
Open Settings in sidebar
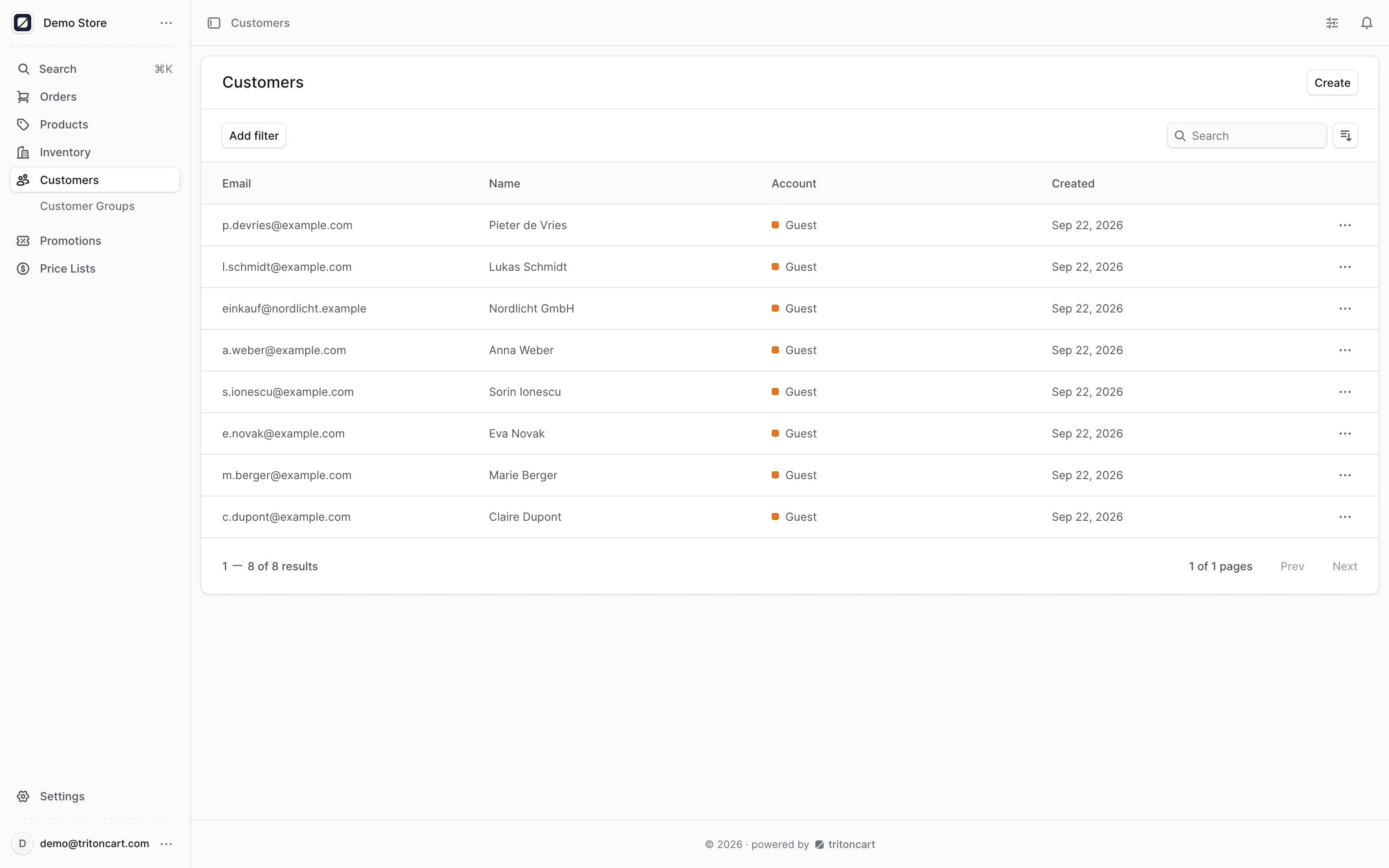95,796
